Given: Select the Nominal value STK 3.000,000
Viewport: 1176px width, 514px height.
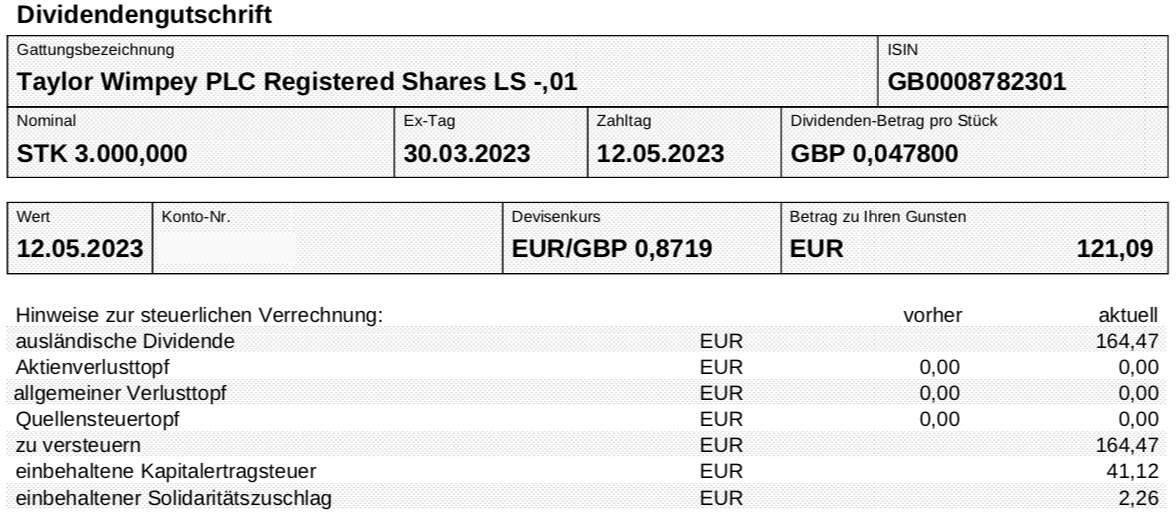Looking at the screenshot, I should (x=101, y=153).
